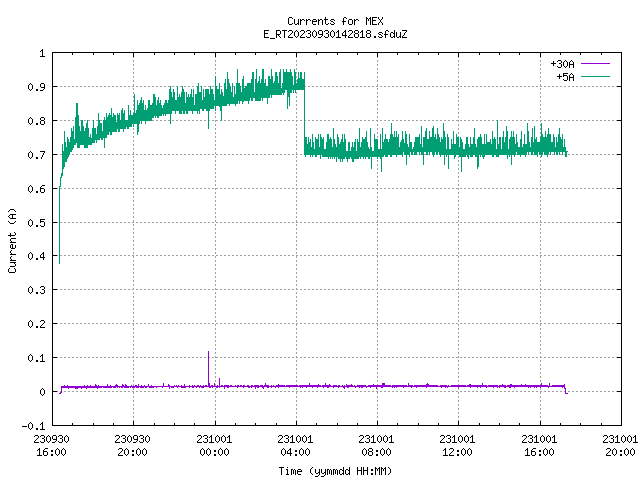Click the 'Time (yymmdd HH:MM)' x-axis label

coord(335,471)
